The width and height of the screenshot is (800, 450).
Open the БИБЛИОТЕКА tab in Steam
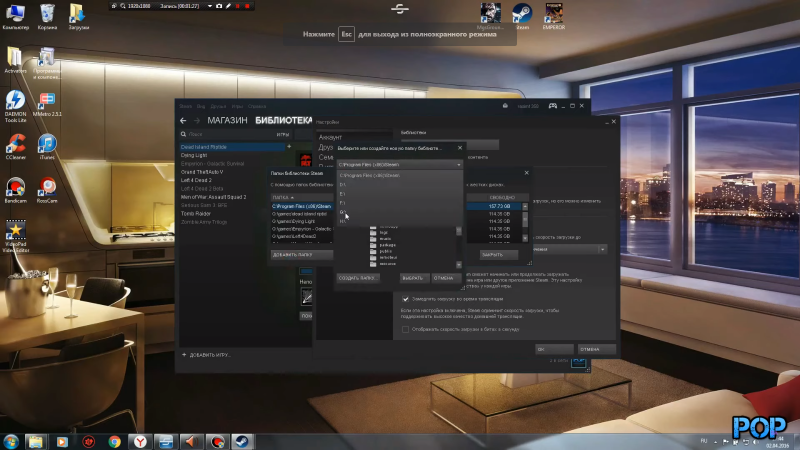(284, 120)
